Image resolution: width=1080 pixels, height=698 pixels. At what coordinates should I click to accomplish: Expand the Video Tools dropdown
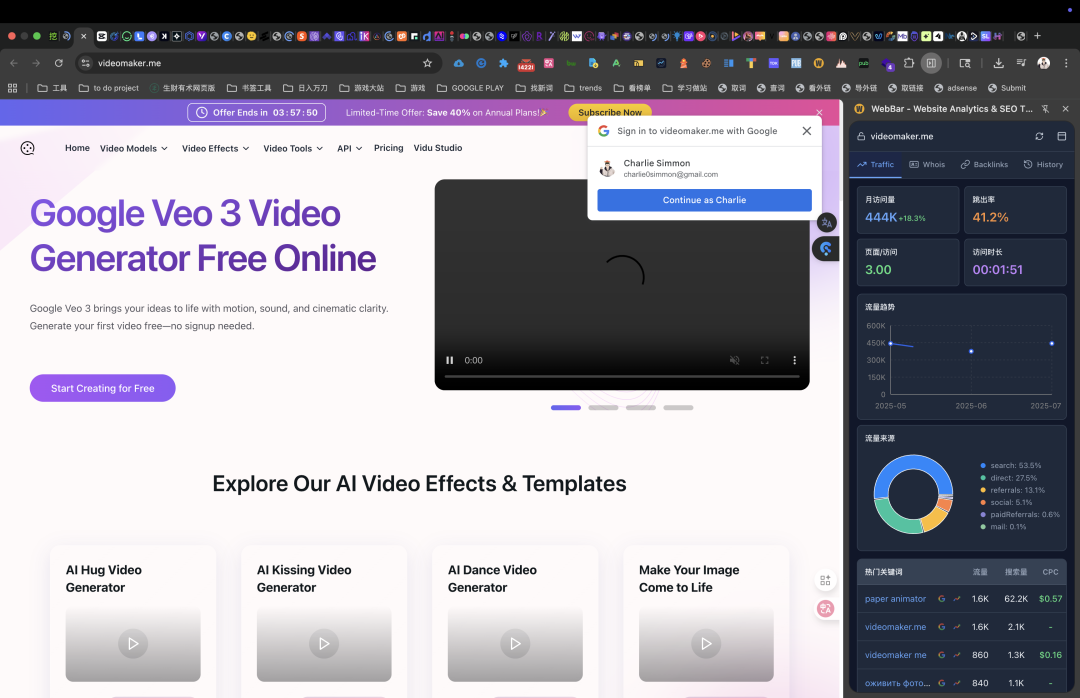(293, 148)
